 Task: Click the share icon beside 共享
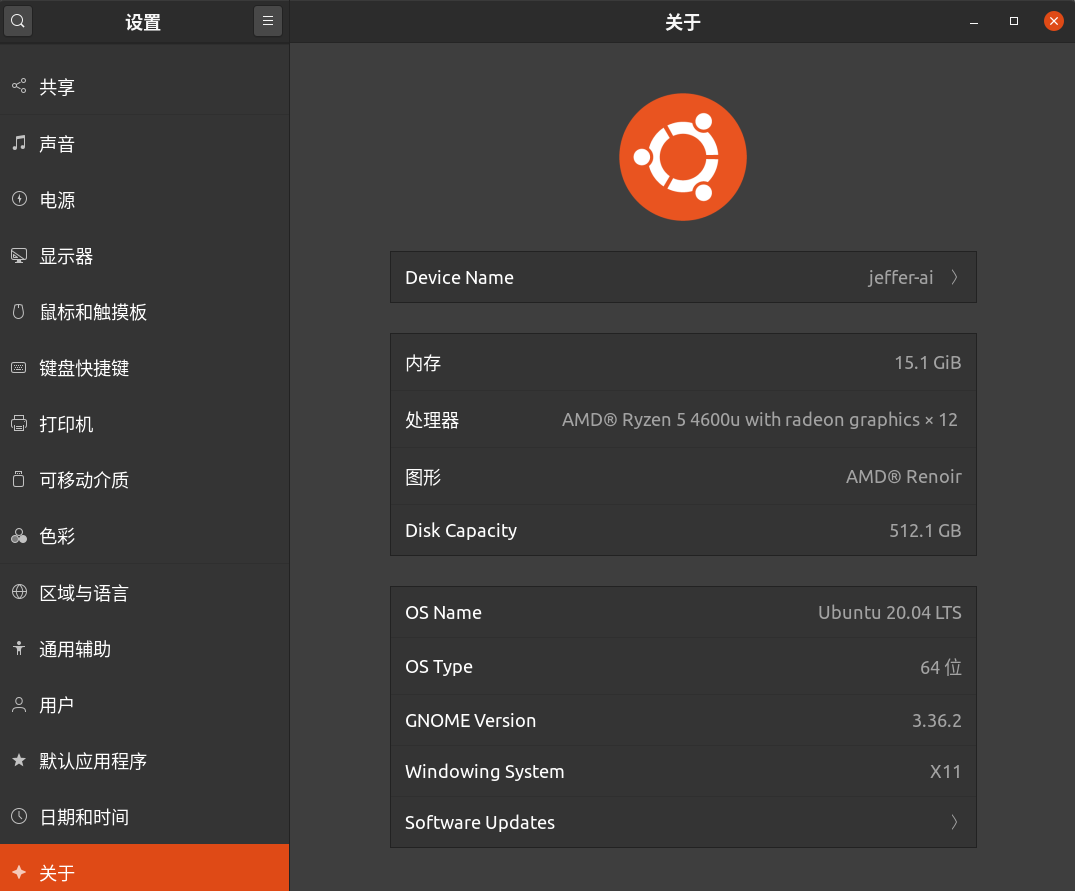coord(19,86)
